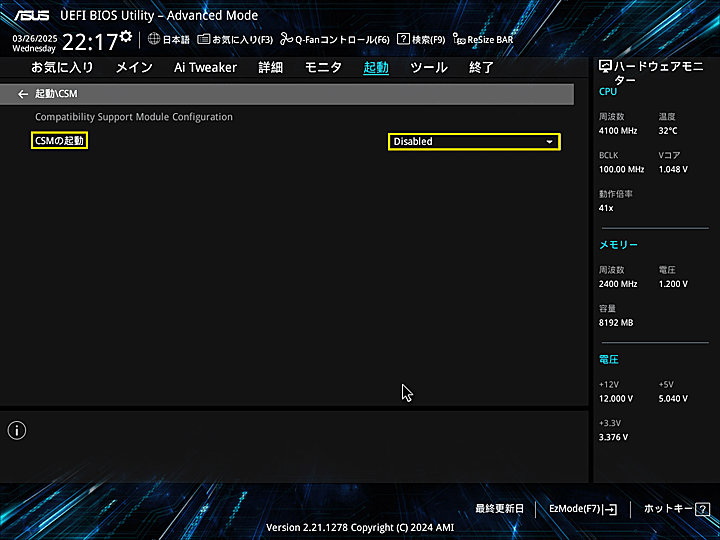The height and width of the screenshot is (540, 720).
Task: Click the +12V 12.000 V reading
Action: point(616,399)
